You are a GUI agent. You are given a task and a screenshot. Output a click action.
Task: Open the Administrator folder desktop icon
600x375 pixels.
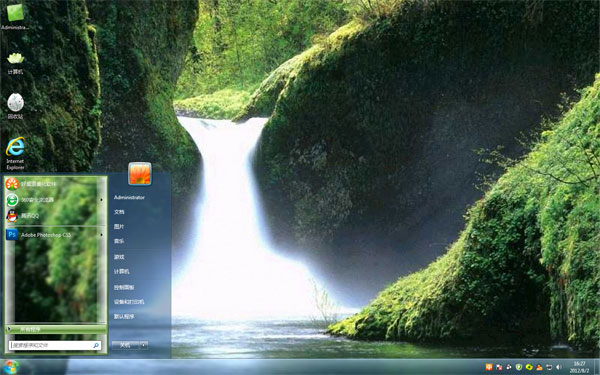[x=15, y=16]
